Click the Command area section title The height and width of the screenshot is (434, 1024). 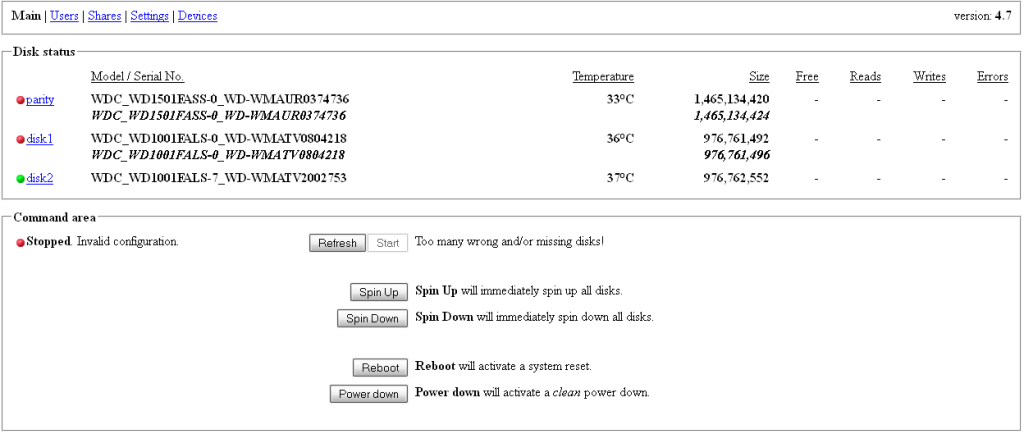coord(55,218)
